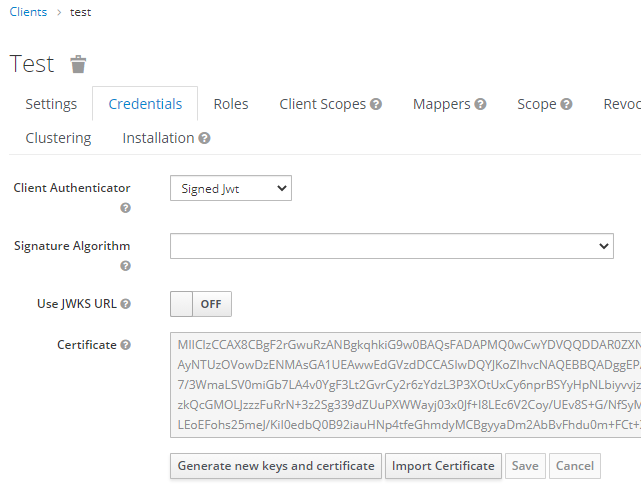Show Use JWKS URL help icon

click(126, 304)
